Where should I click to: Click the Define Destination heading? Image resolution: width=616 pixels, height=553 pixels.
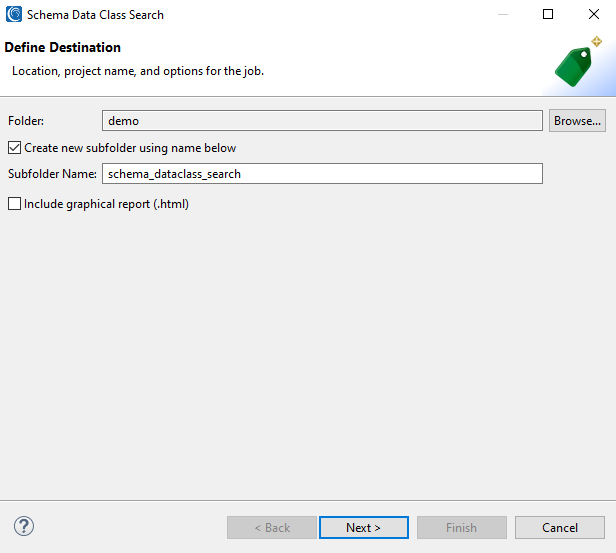[x=62, y=48]
